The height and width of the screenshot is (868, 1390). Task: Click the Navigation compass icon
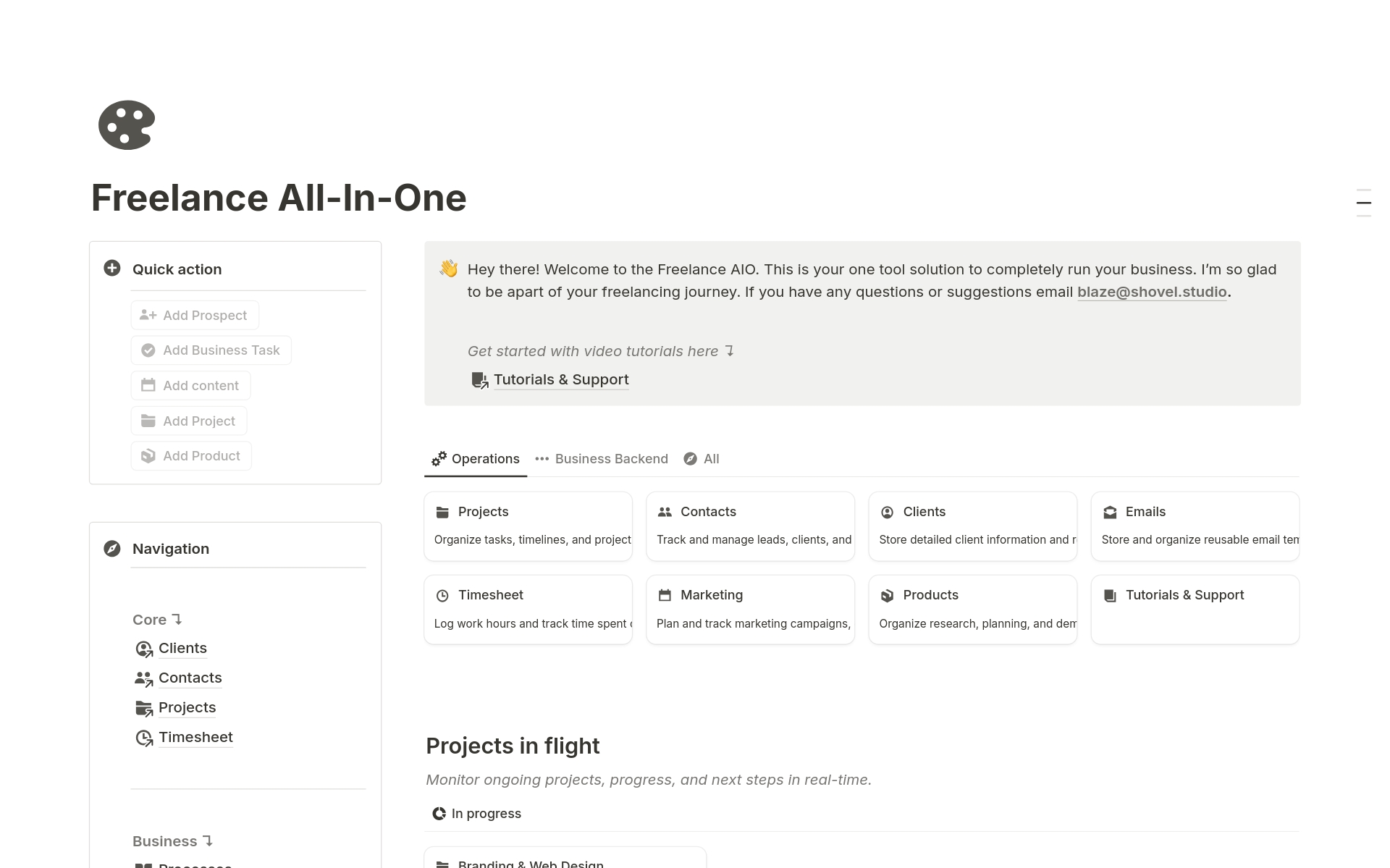[112, 549]
